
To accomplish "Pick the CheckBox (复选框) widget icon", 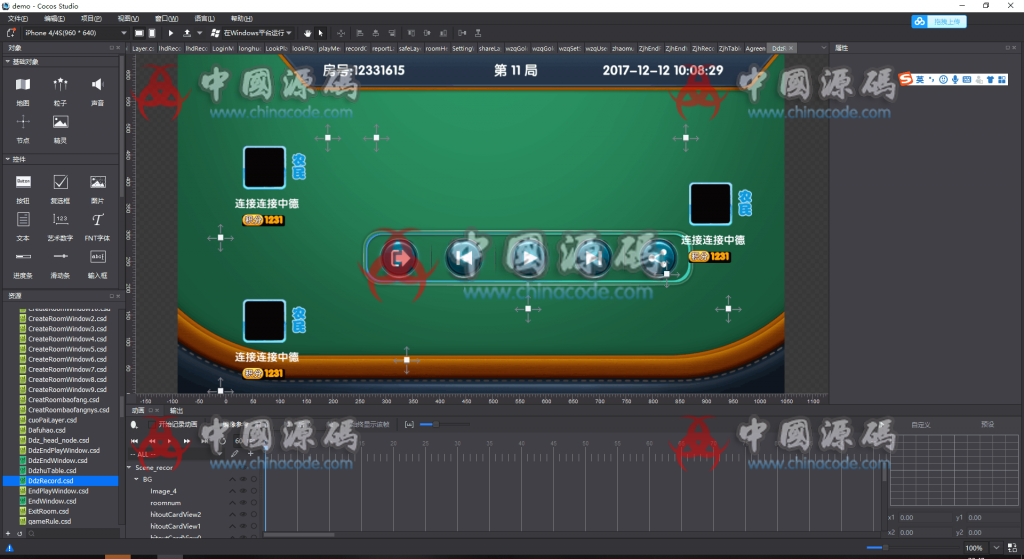I will tap(60, 182).
